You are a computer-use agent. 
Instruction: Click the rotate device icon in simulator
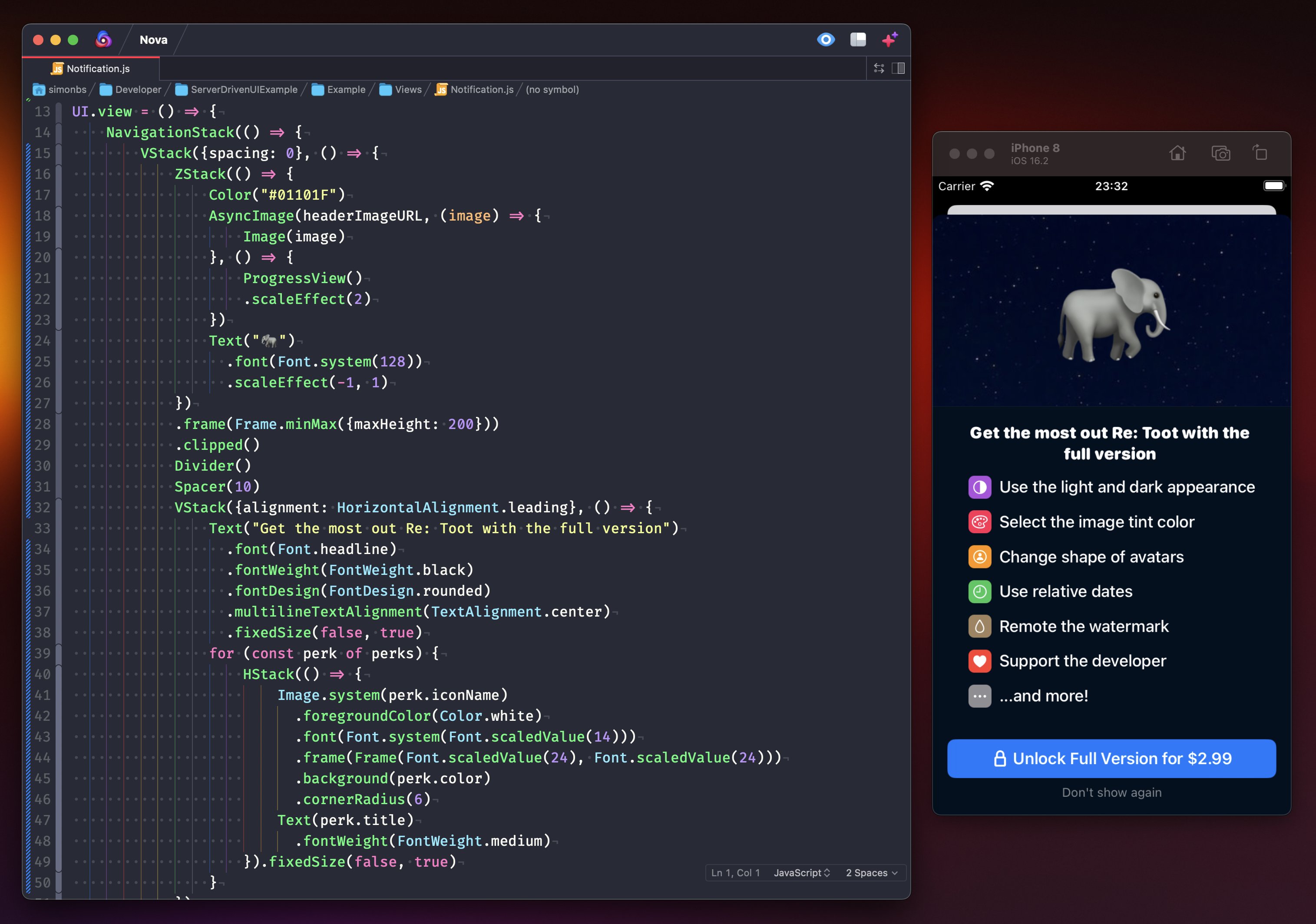[1260, 152]
